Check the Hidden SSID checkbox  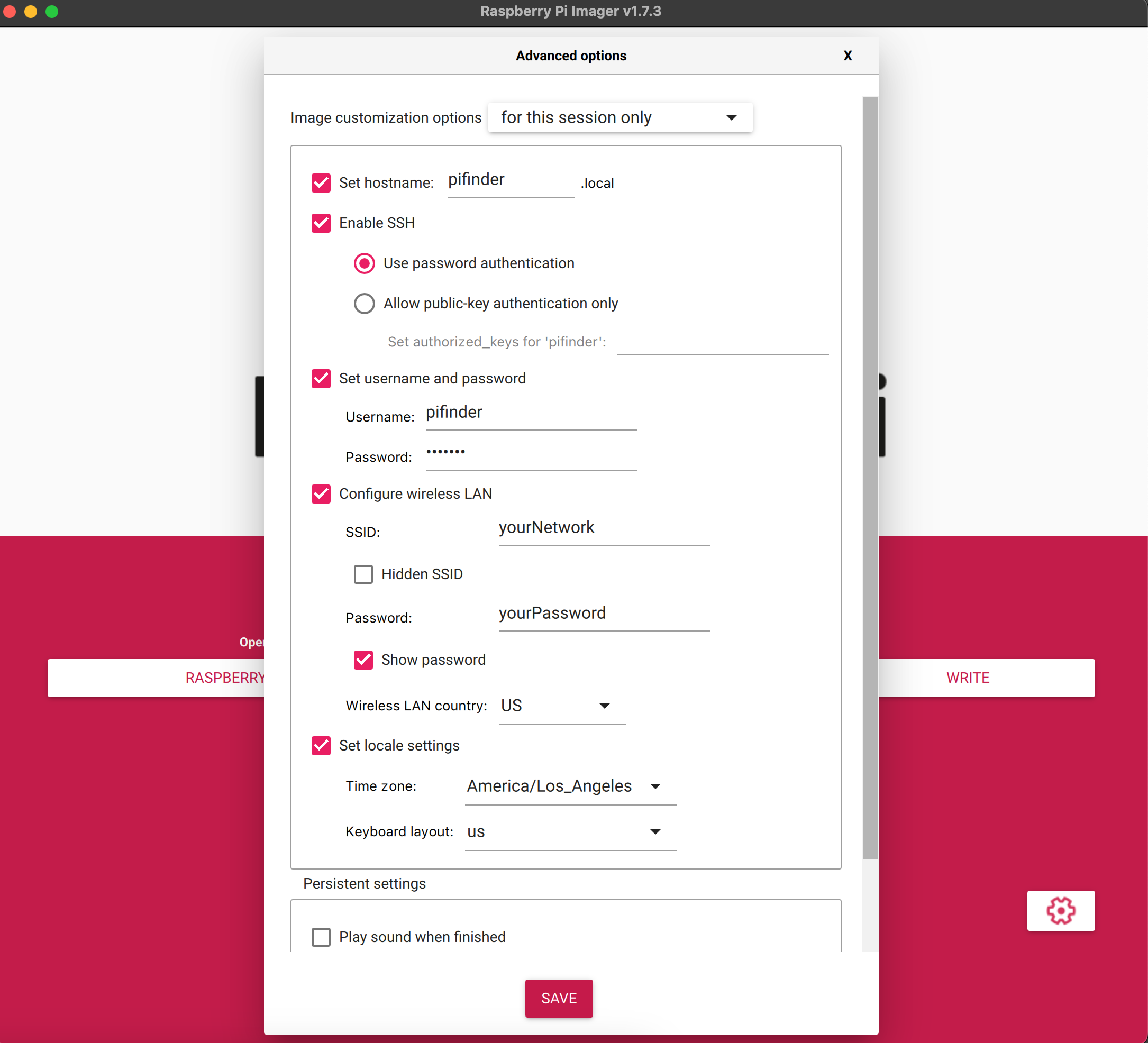pyautogui.click(x=363, y=574)
